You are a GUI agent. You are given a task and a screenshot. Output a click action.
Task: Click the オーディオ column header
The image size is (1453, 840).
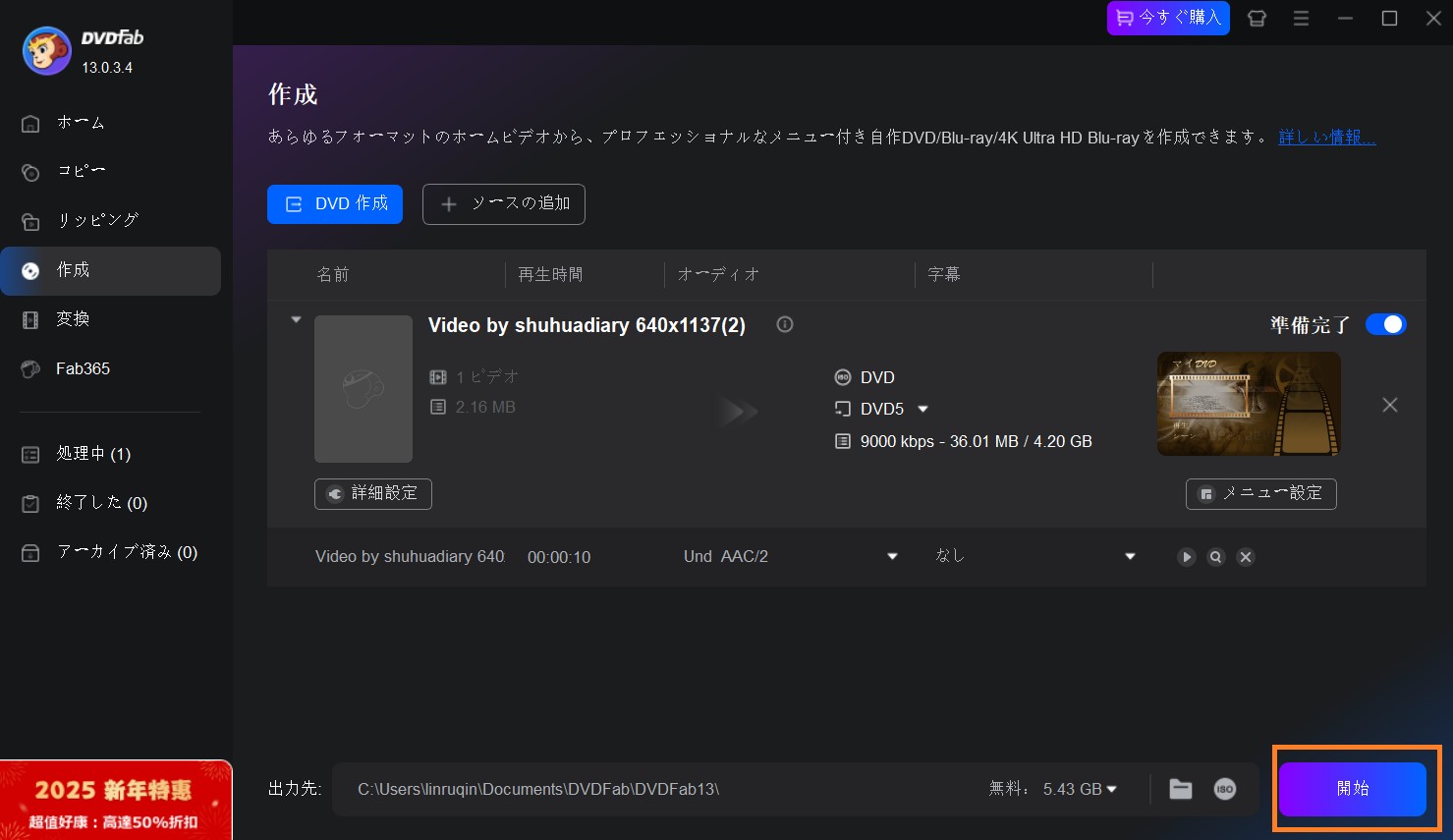718,275
